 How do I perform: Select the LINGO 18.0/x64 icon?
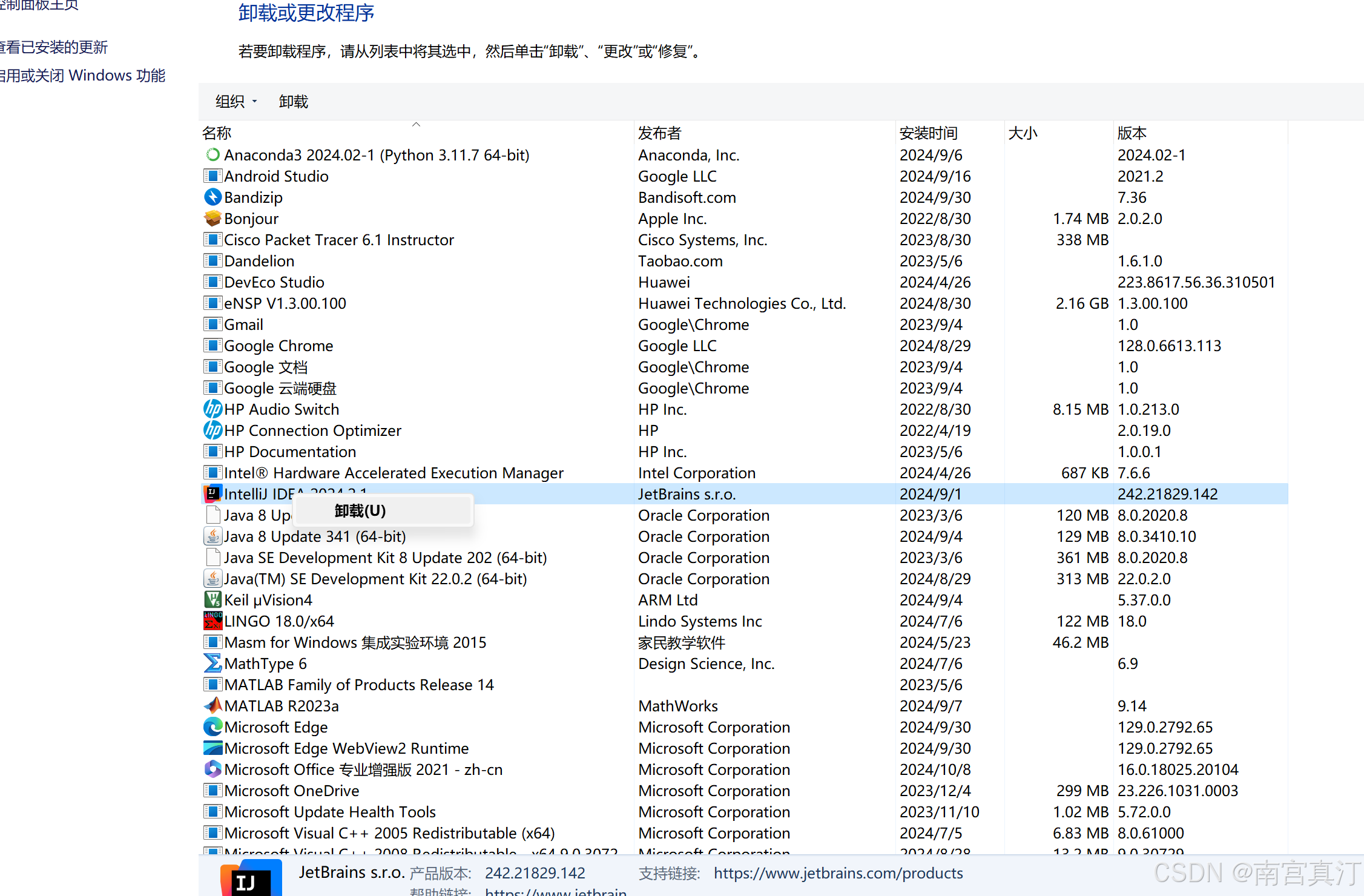tap(213, 621)
